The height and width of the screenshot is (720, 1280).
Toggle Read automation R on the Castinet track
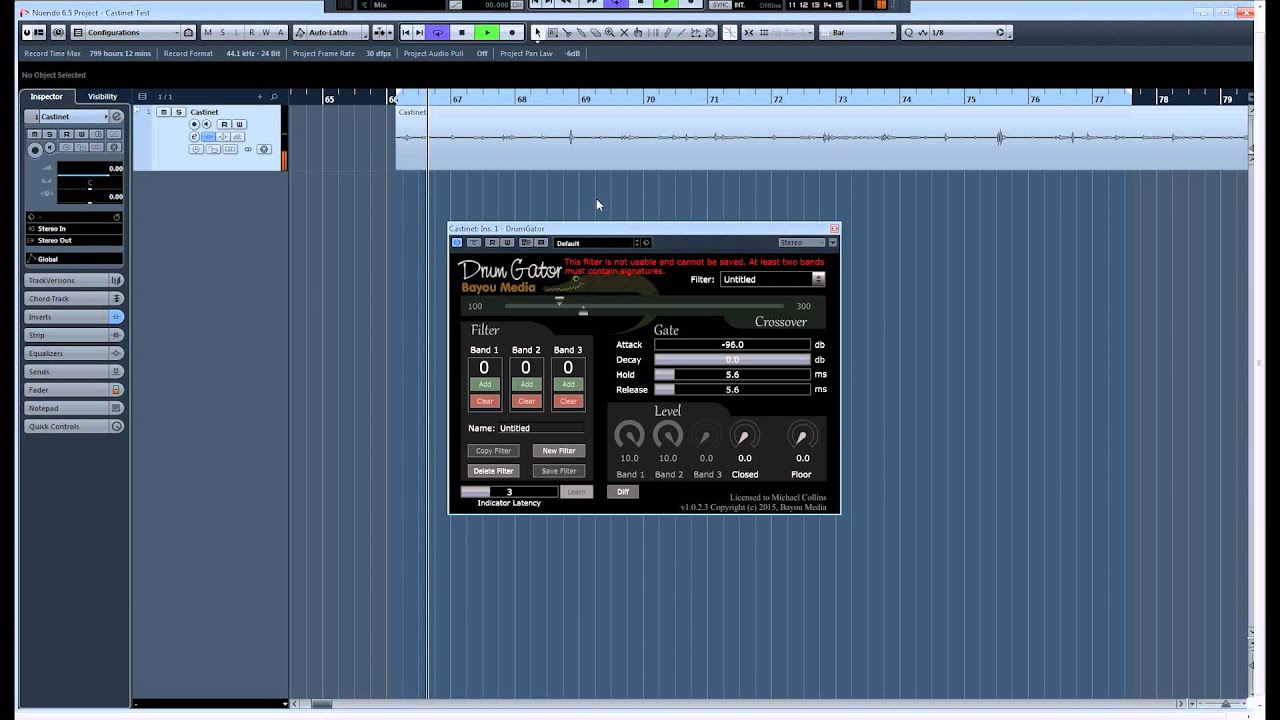[x=225, y=124]
